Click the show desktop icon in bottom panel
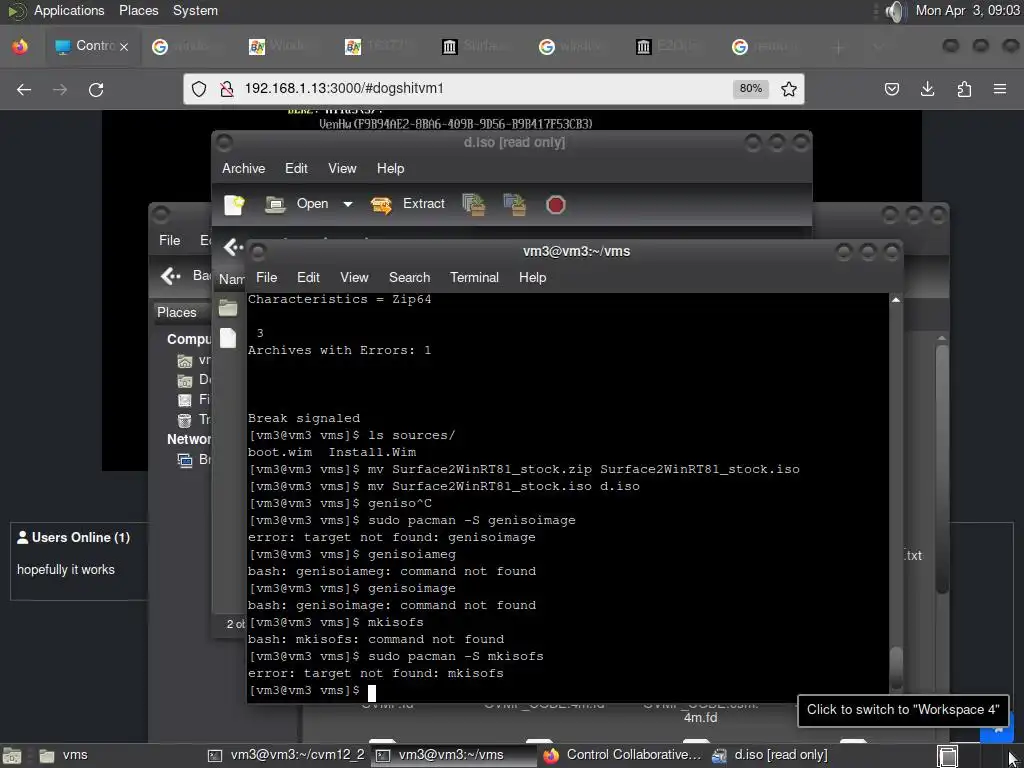This screenshot has height=768, width=1024. 12,756
